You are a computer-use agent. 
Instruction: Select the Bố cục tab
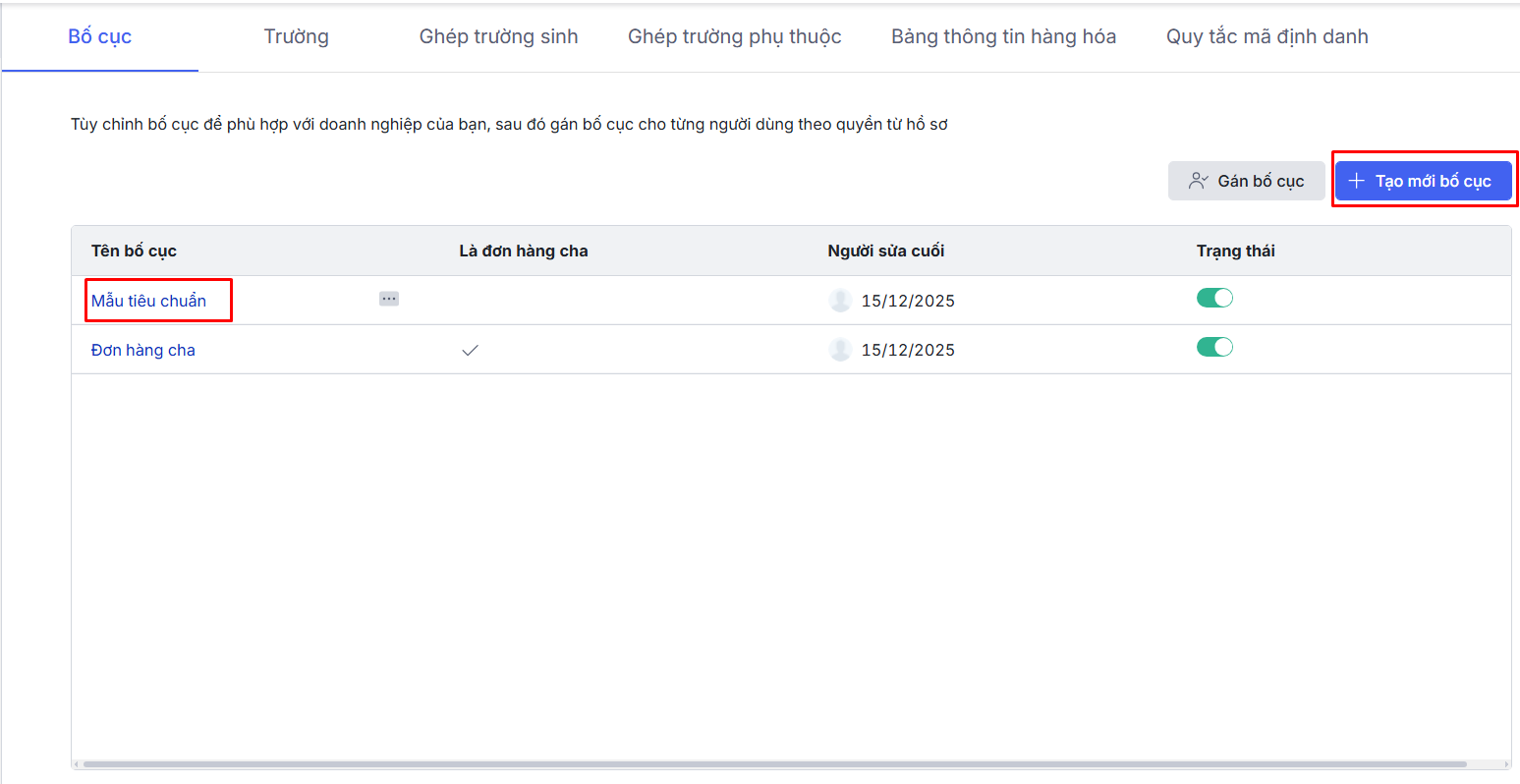(x=100, y=37)
